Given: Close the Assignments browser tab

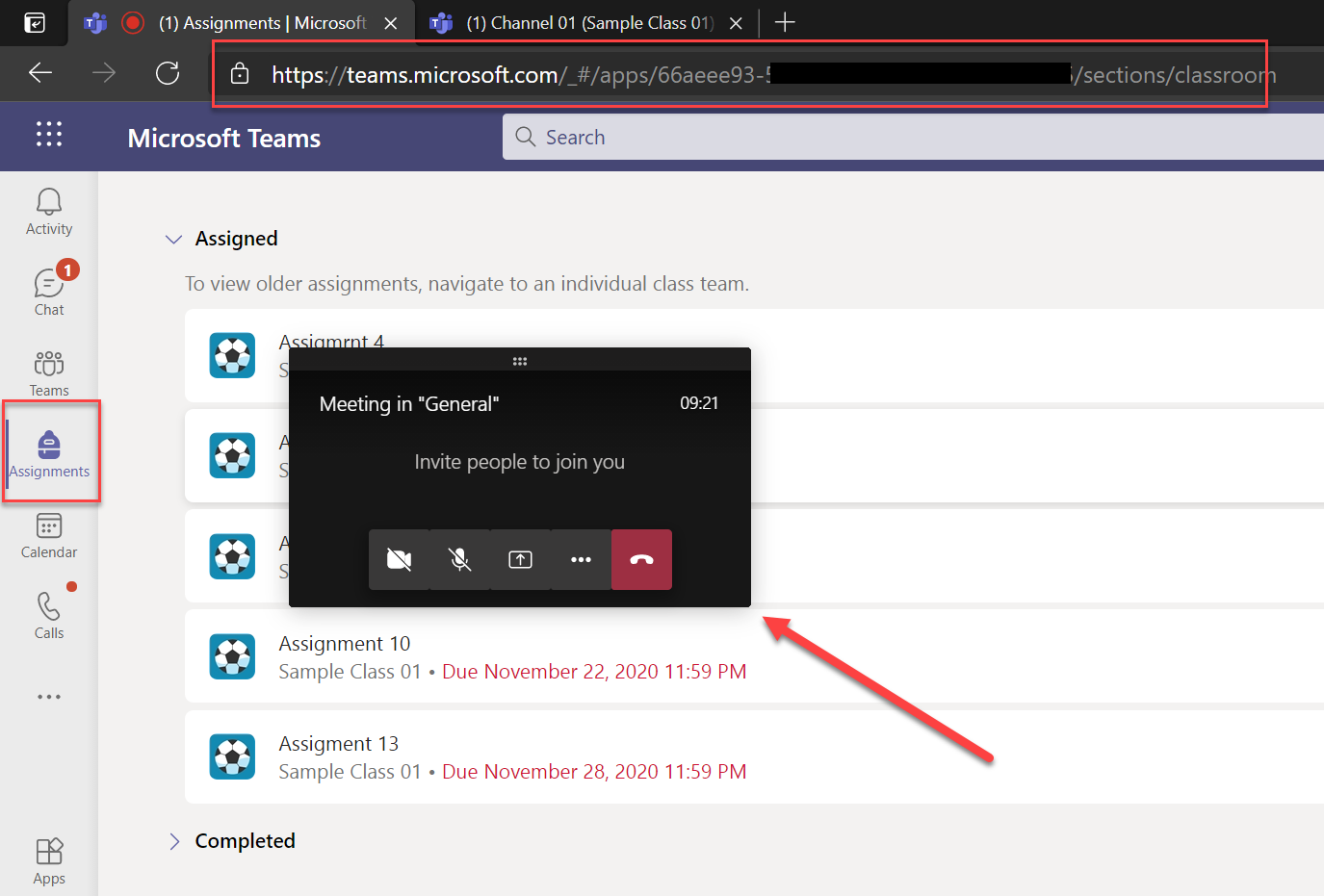Looking at the screenshot, I should 391,23.
